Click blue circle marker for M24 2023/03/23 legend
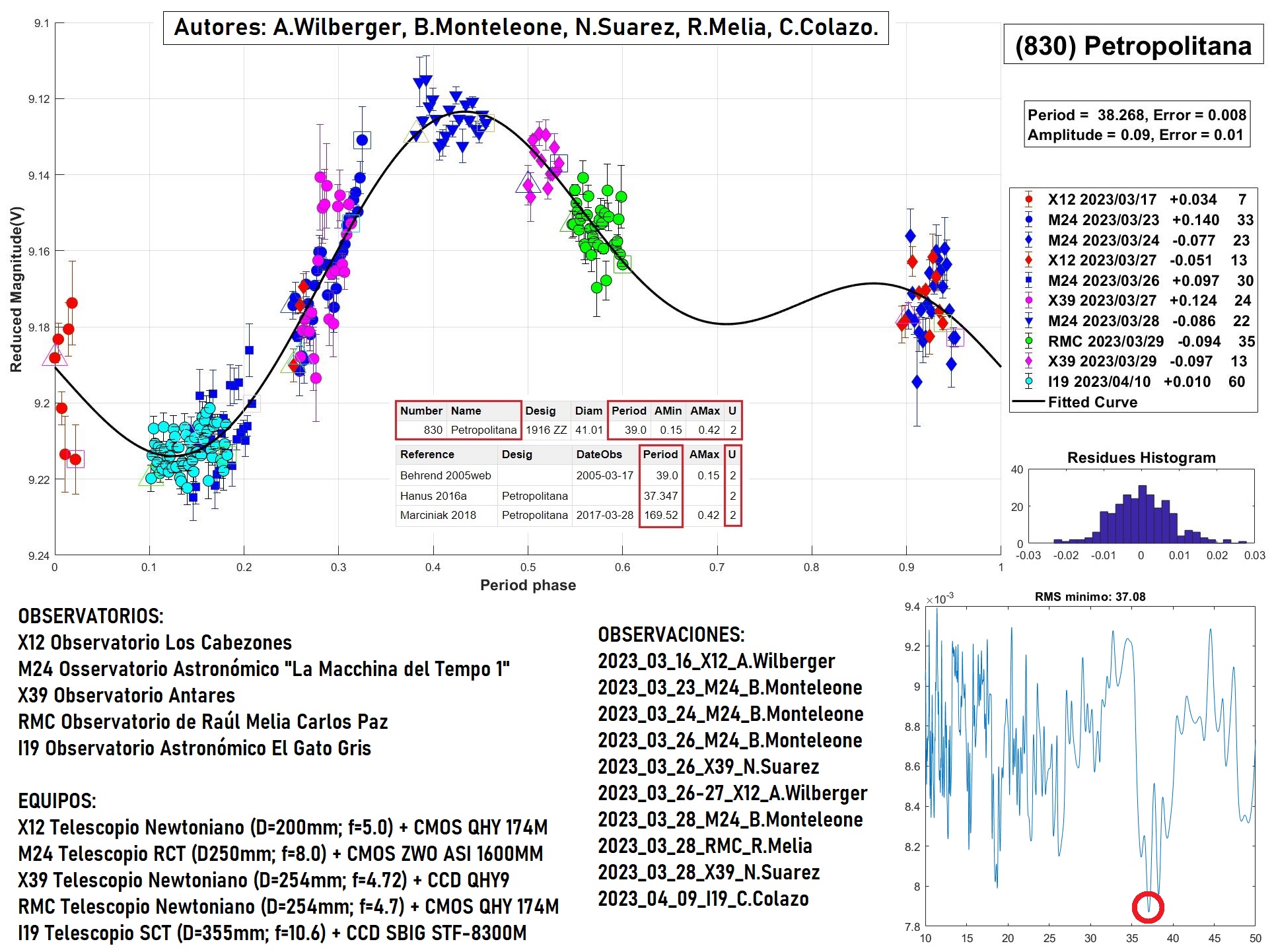Image resolution: width=1276 pixels, height=952 pixels. tap(1028, 220)
